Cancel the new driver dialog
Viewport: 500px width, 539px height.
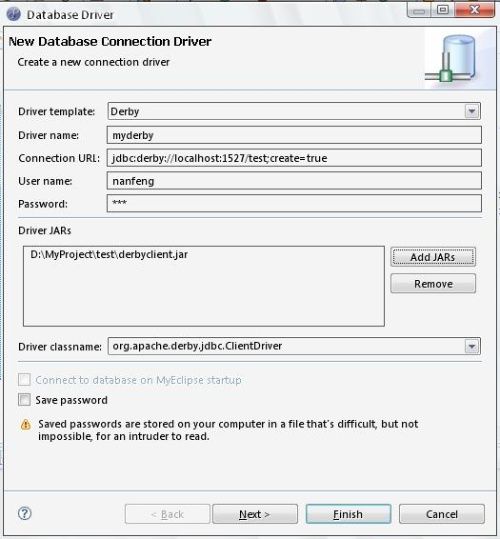coord(442,514)
